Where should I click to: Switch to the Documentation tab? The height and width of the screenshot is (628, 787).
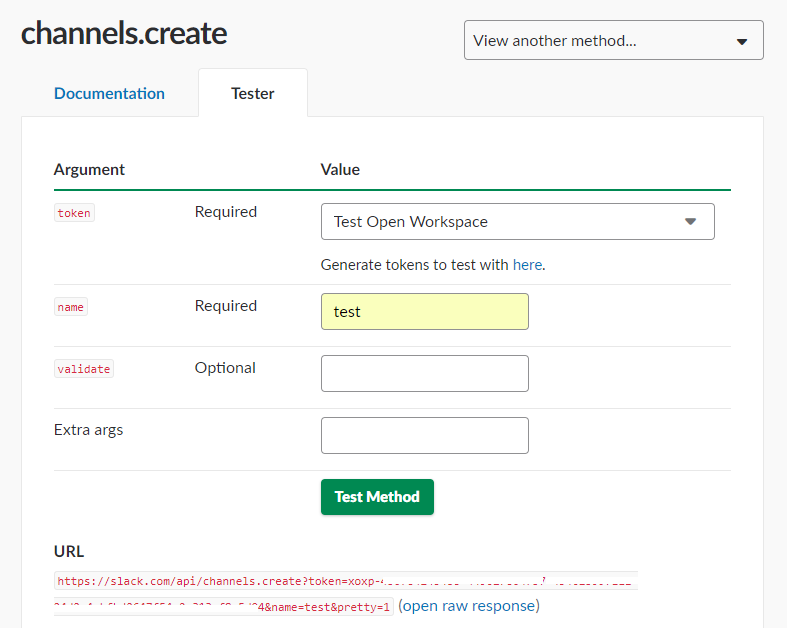click(109, 93)
